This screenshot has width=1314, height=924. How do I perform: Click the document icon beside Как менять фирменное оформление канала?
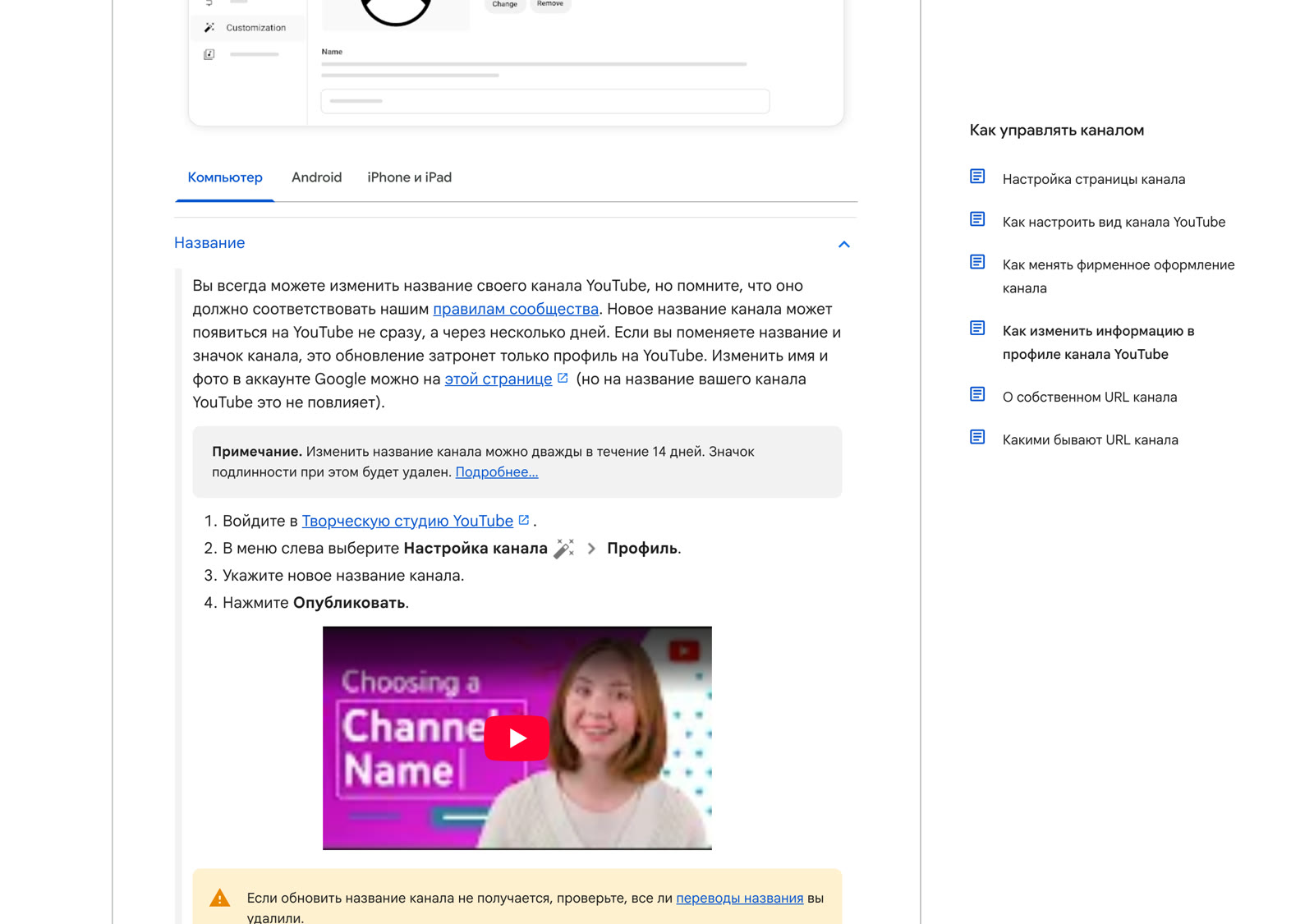tap(977, 262)
